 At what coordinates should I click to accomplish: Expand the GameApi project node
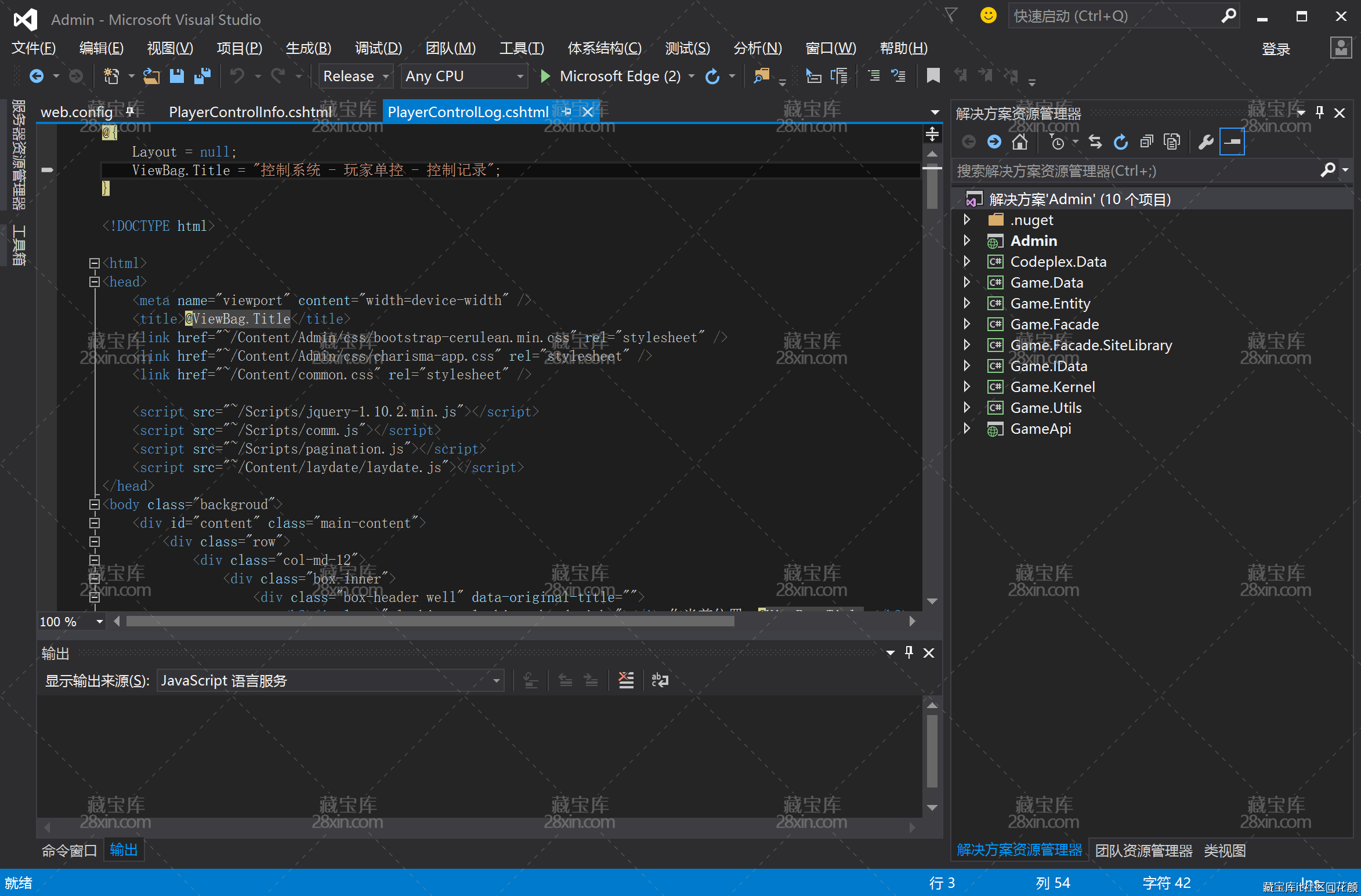point(968,429)
